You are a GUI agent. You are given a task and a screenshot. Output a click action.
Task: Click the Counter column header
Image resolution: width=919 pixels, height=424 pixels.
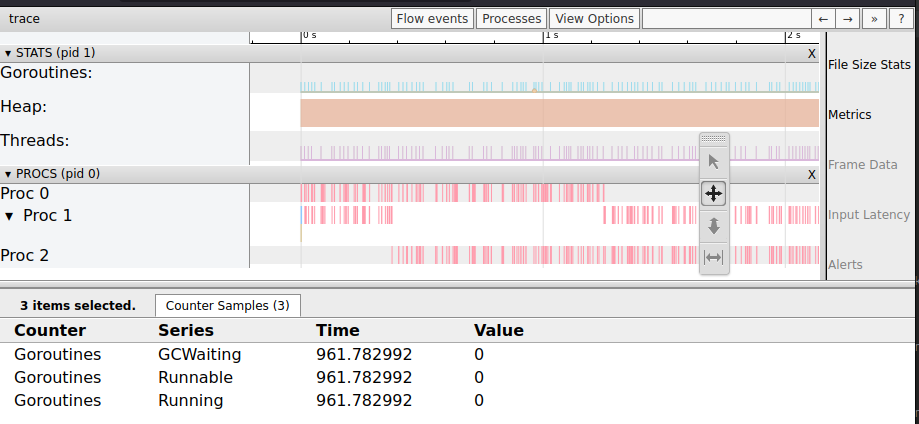click(x=50, y=331)
